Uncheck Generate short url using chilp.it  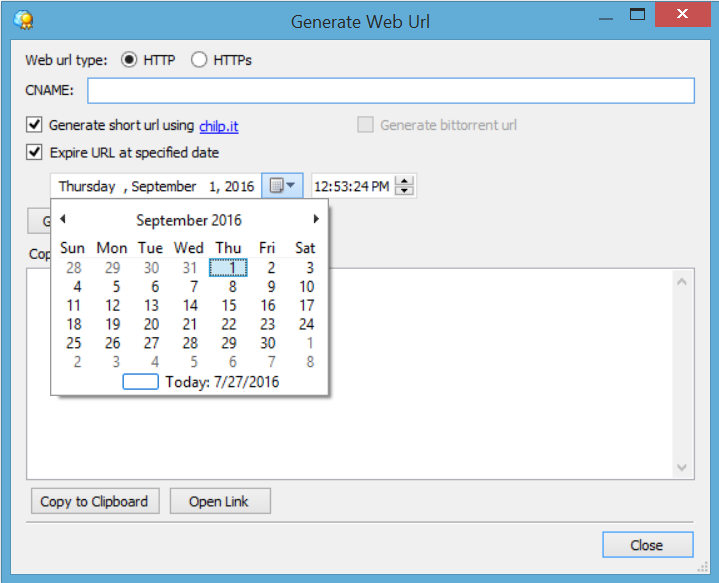click(35, 125)
